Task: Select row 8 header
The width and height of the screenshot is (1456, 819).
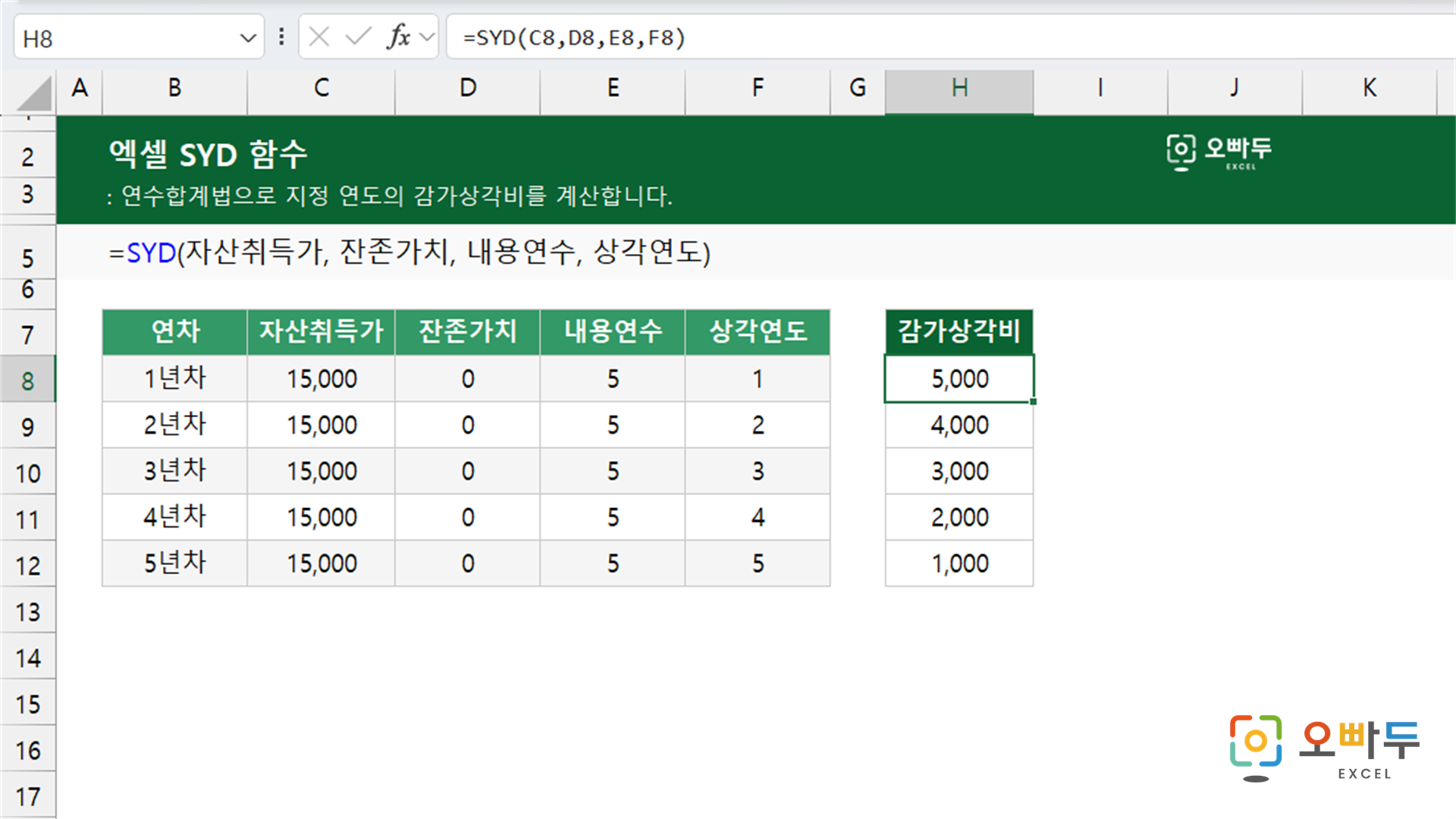Action: pos(28,380)
